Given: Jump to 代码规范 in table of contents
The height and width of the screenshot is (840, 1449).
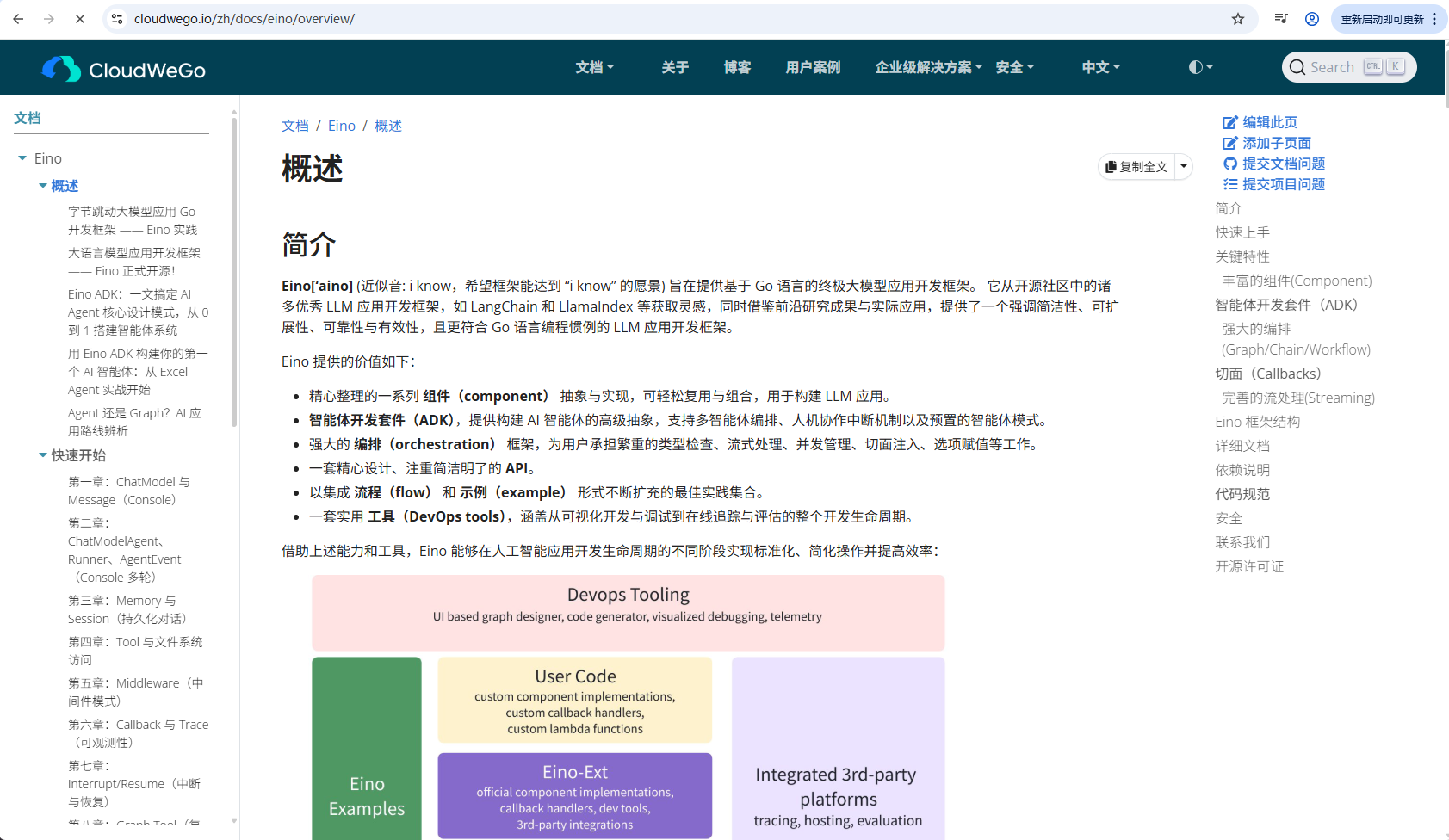Looking at the screenshot, I should (x=1242, y=494).
